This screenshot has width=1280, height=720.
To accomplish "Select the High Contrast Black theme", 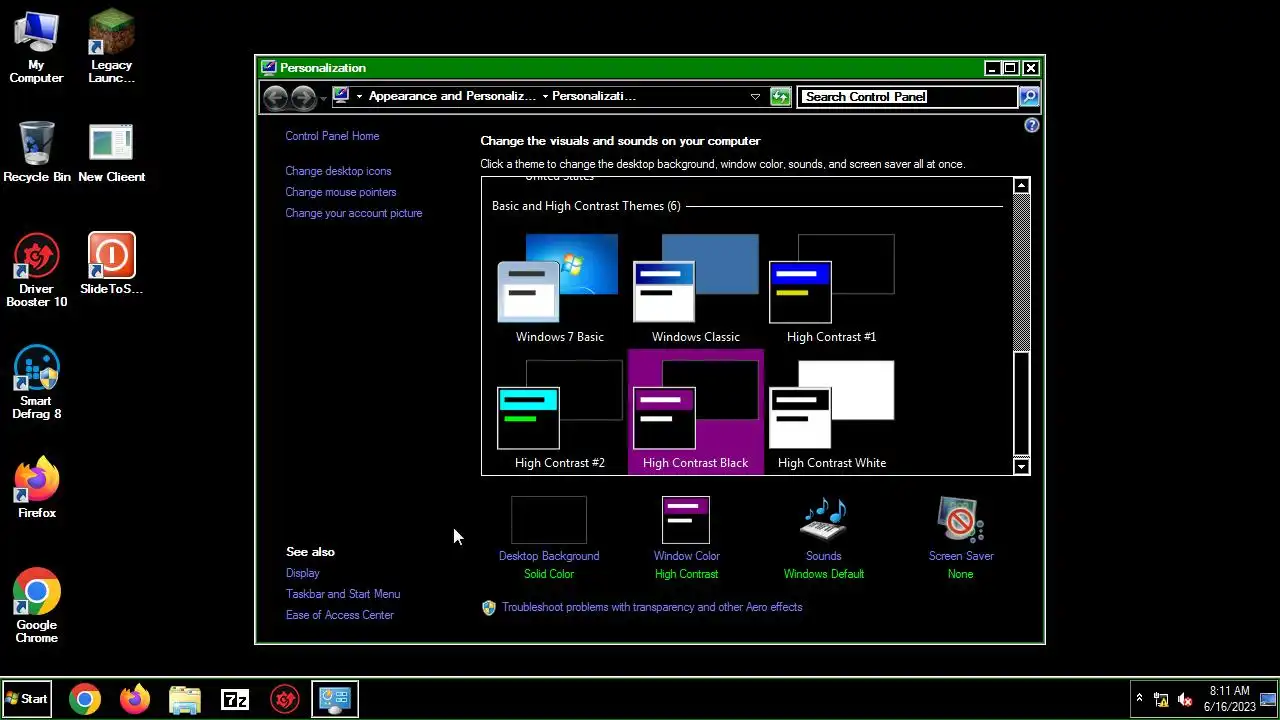I will pyautogui.click(x=695, y=412).
